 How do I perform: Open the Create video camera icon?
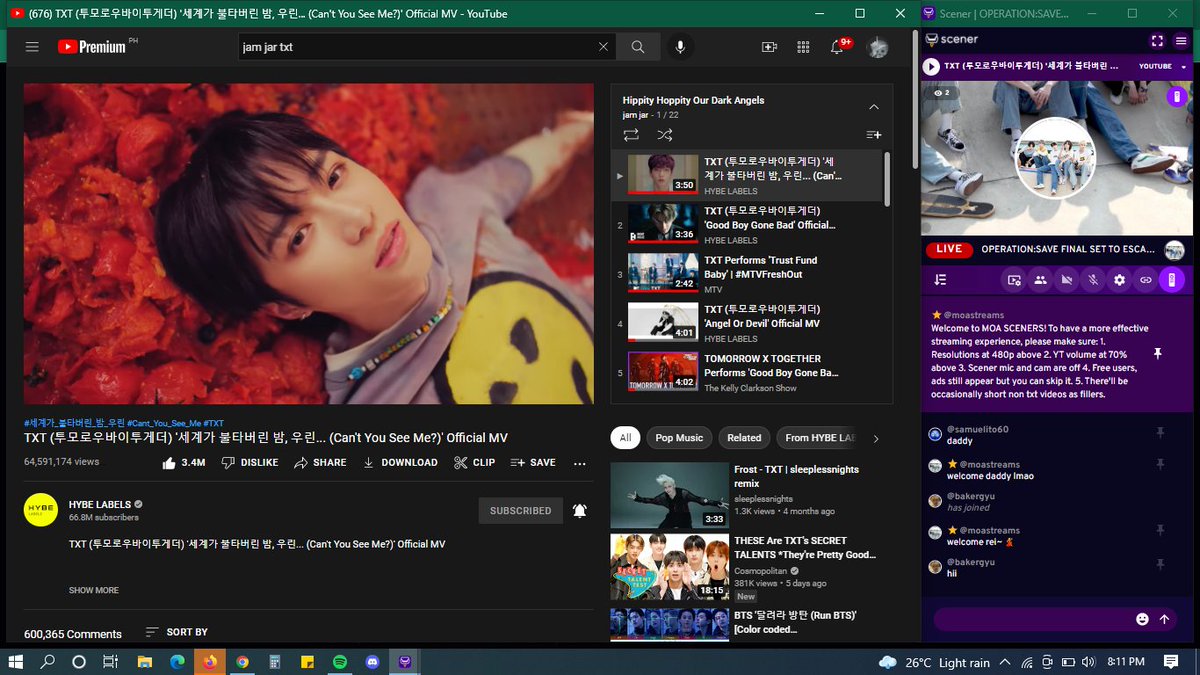(769, 47)
